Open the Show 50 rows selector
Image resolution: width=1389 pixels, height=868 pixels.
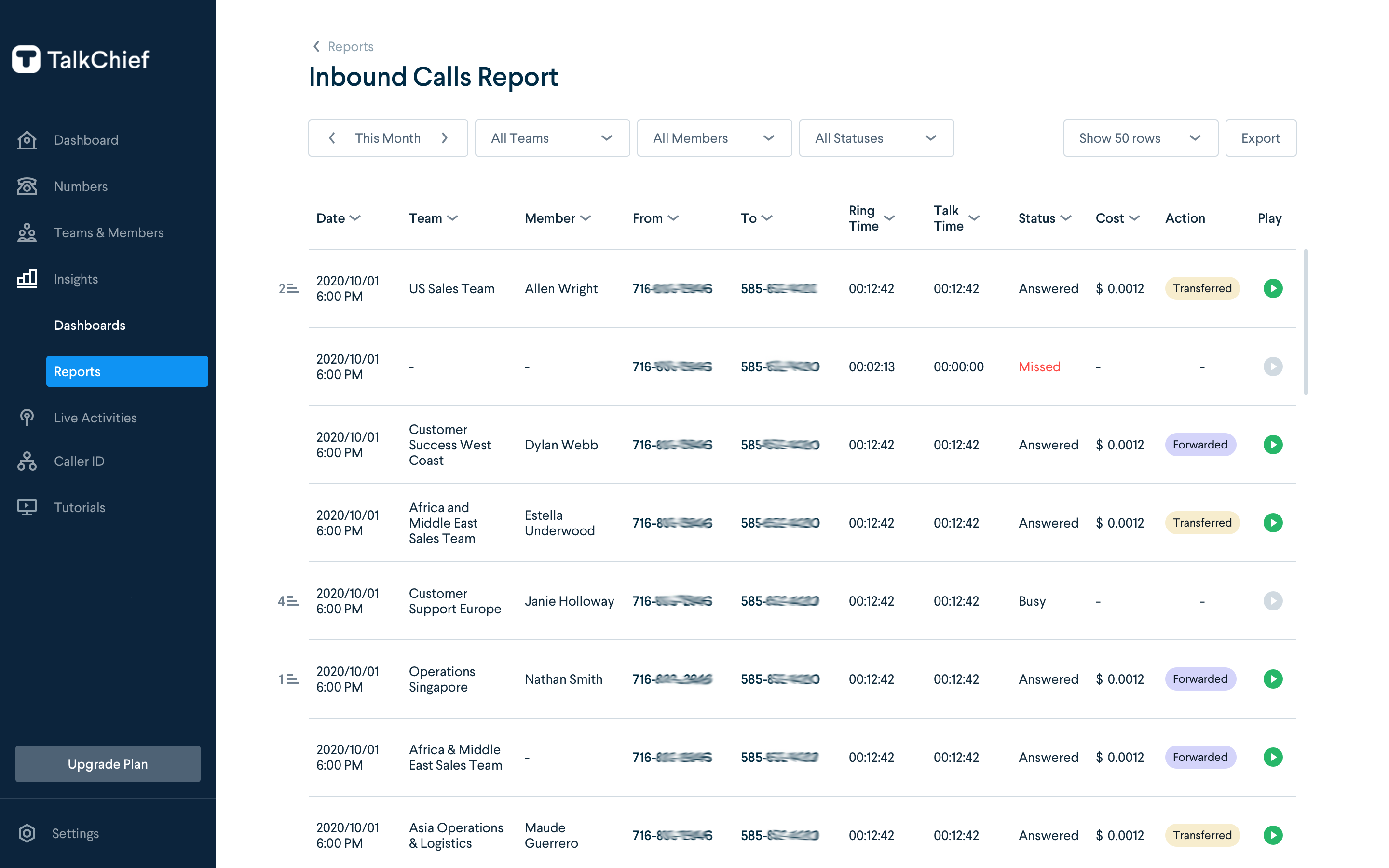[x=1140, y=138]
